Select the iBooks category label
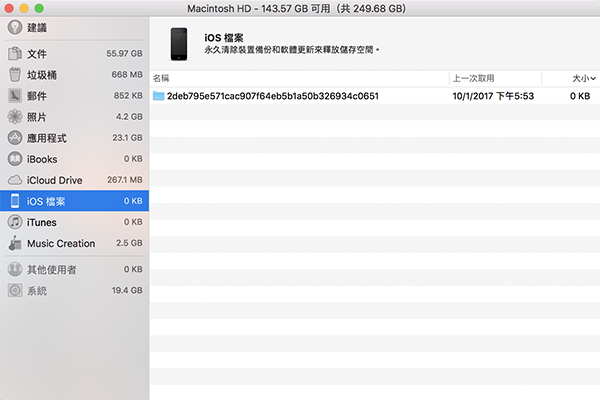Screen dimensions: 600x400 pyautogui.click(x=42, y=159)
